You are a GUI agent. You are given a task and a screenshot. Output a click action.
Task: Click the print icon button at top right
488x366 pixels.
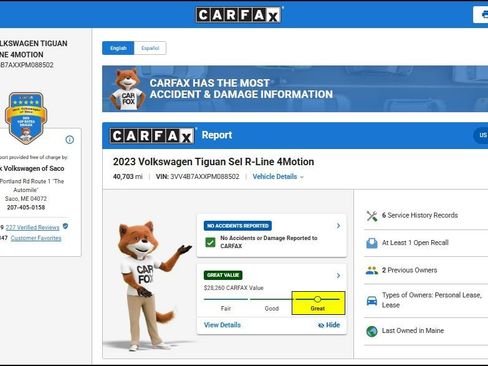481,15
